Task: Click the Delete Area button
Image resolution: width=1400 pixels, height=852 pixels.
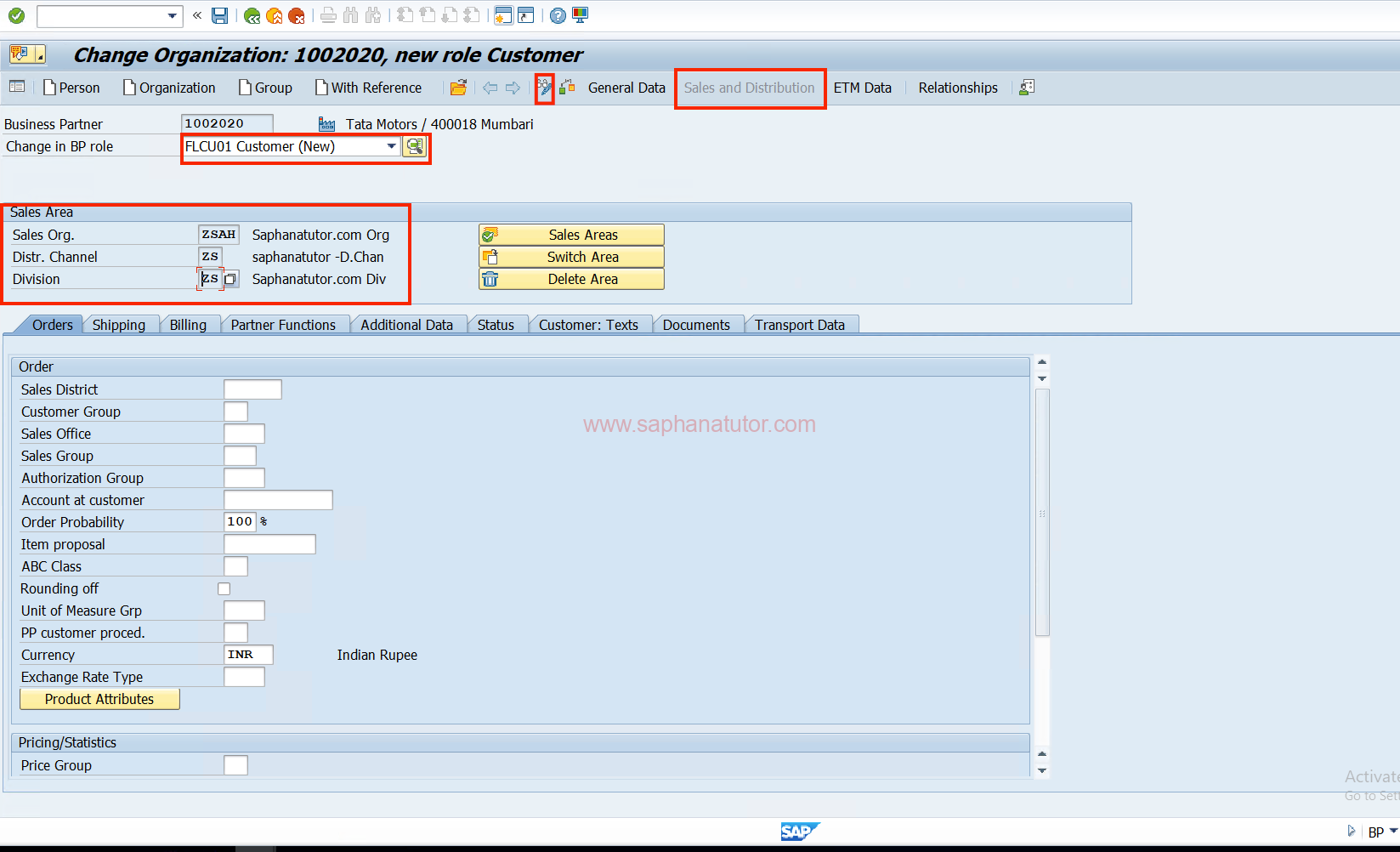Action: coord(571,279)
